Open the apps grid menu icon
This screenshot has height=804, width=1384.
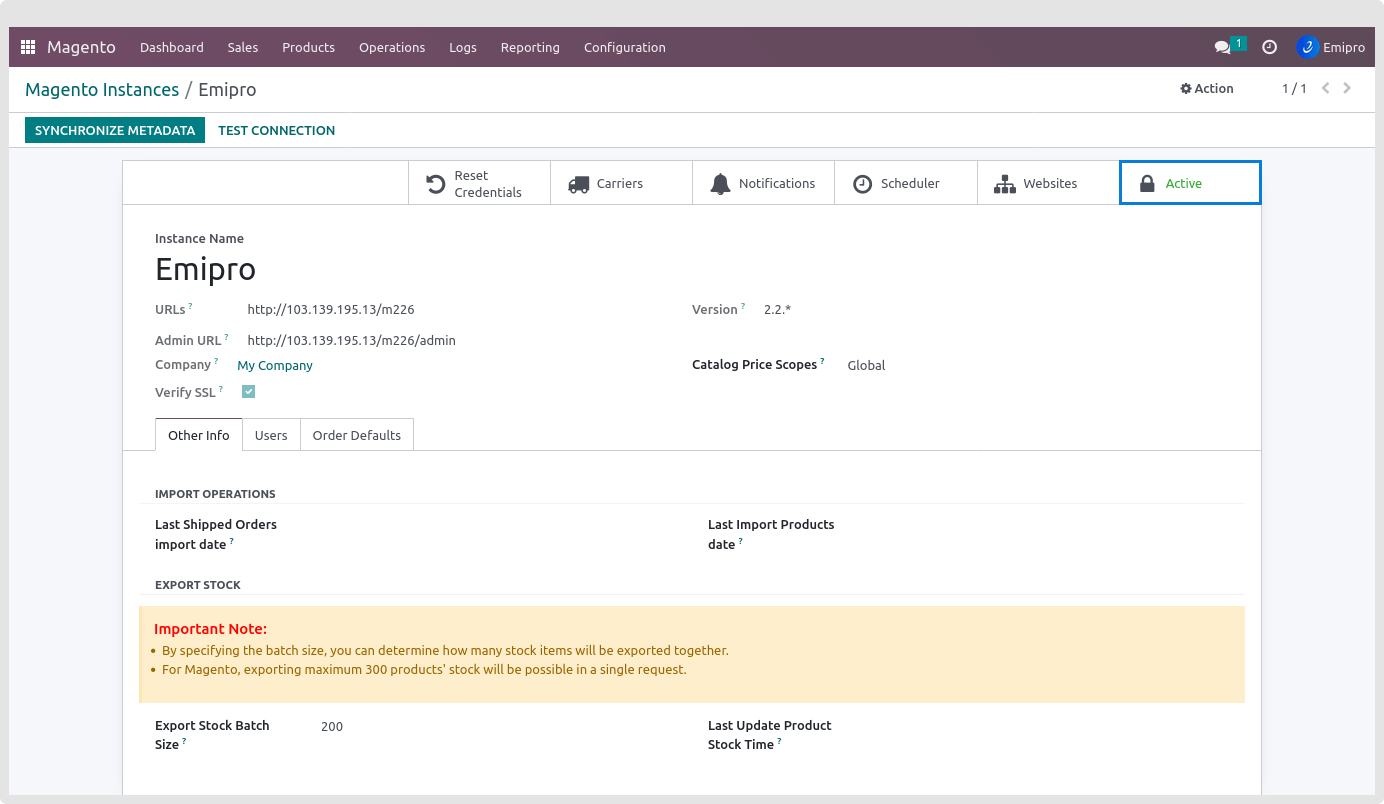28,47
